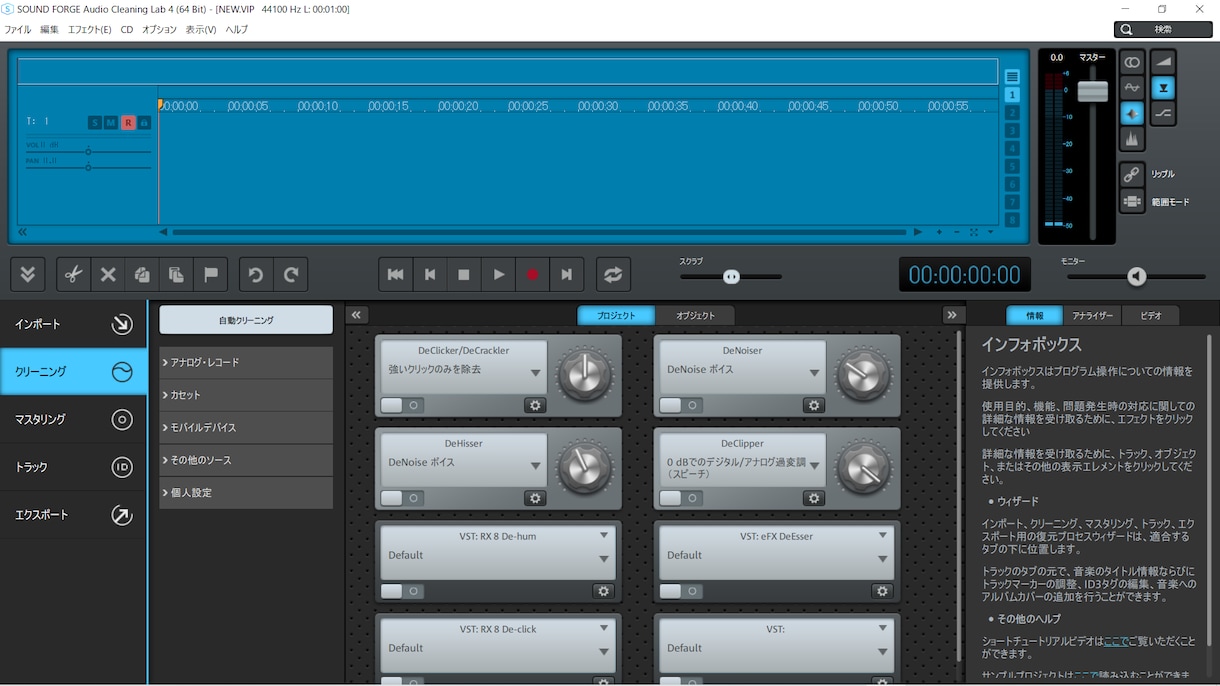This screenshot has height=686, width=1220.
Task: Open DeNoiser gear settings
Action: 814,405
